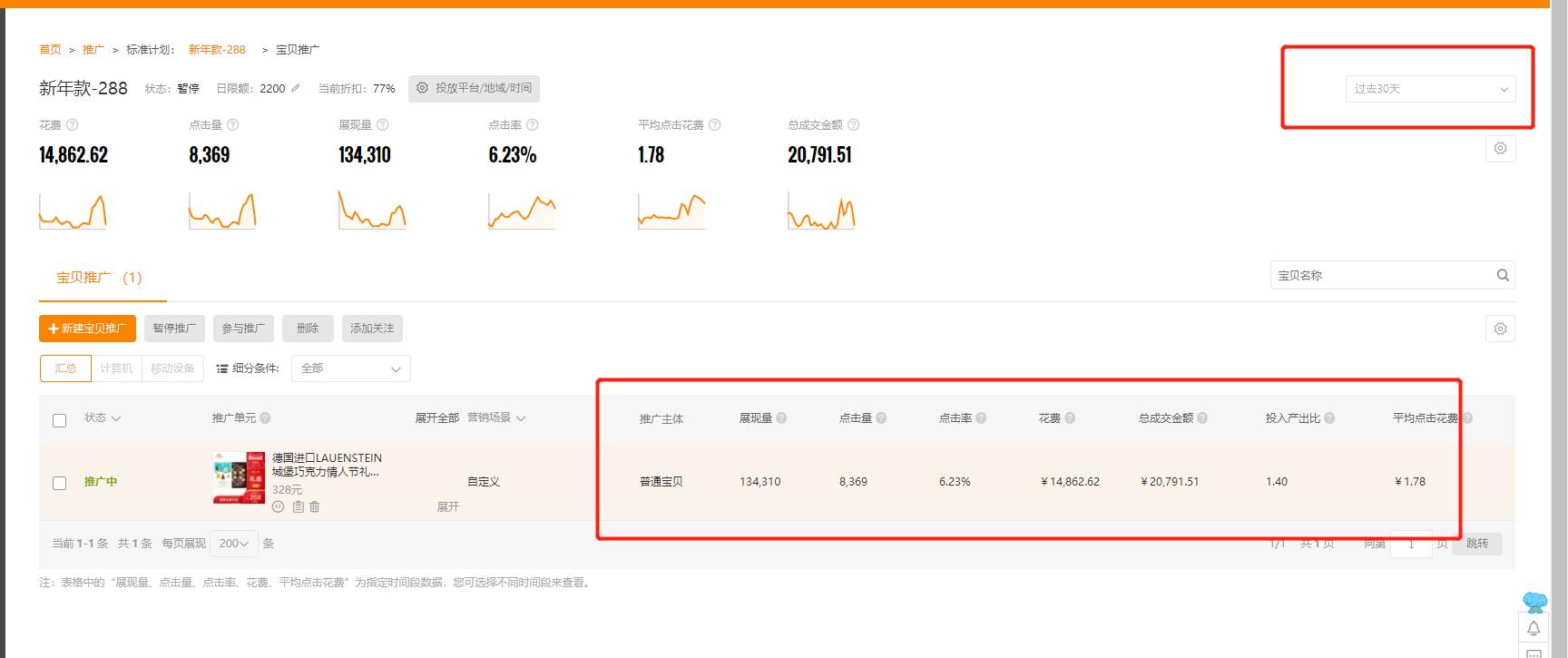Open help tooltip next to 花费 summary metric
This screenshot has width=1568, height=658.
pyautogui.click(x=73, y=125)
